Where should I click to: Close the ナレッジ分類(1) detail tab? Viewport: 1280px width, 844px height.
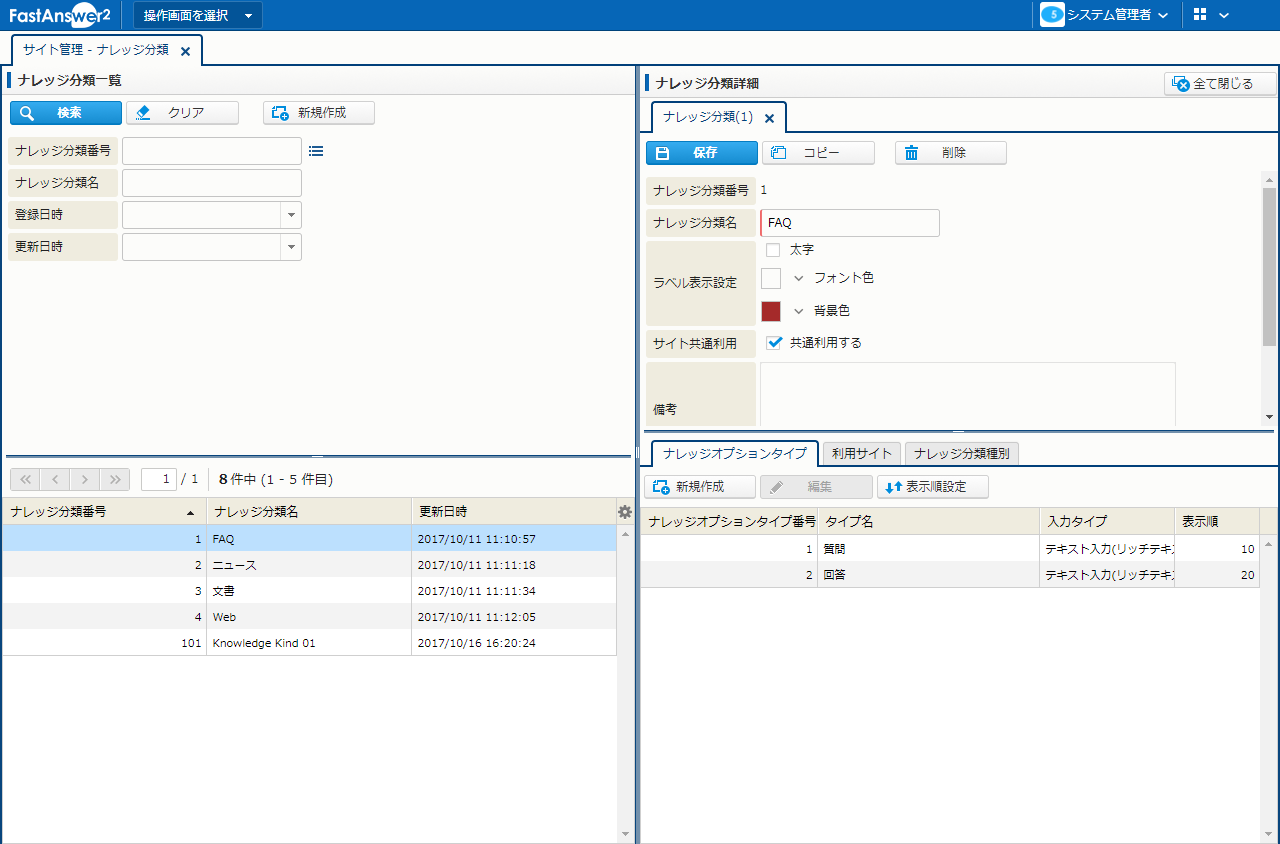coord(769,118)
